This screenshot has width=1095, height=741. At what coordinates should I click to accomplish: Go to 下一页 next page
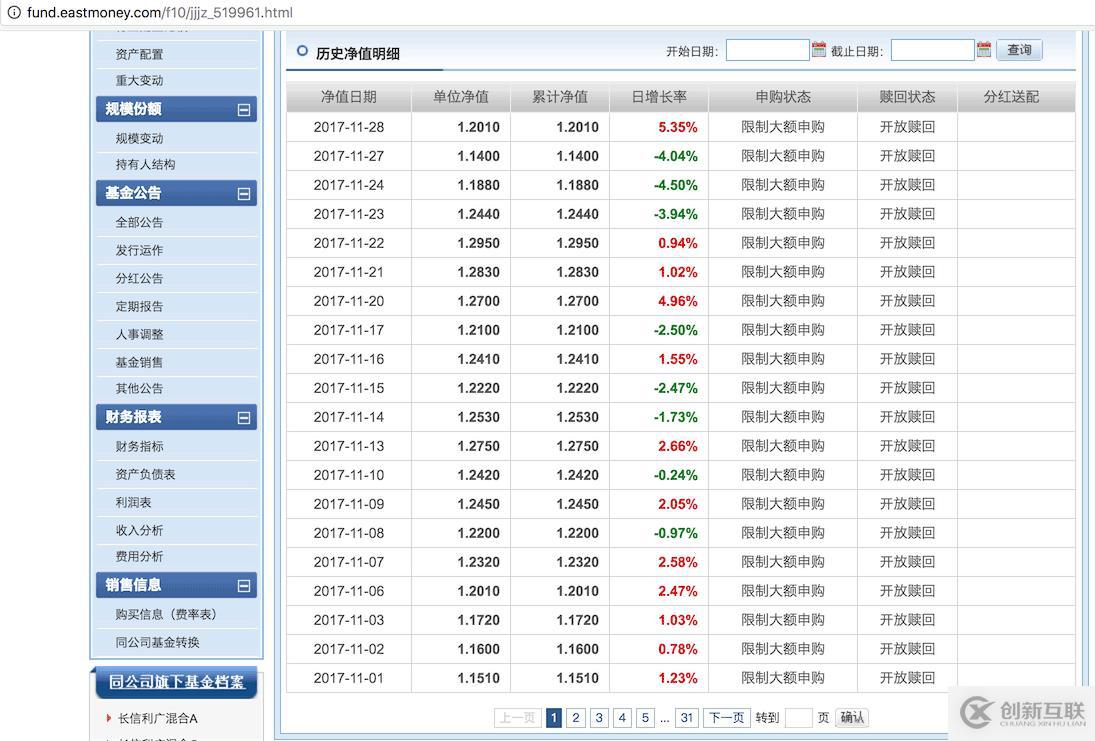click(726, 717)
